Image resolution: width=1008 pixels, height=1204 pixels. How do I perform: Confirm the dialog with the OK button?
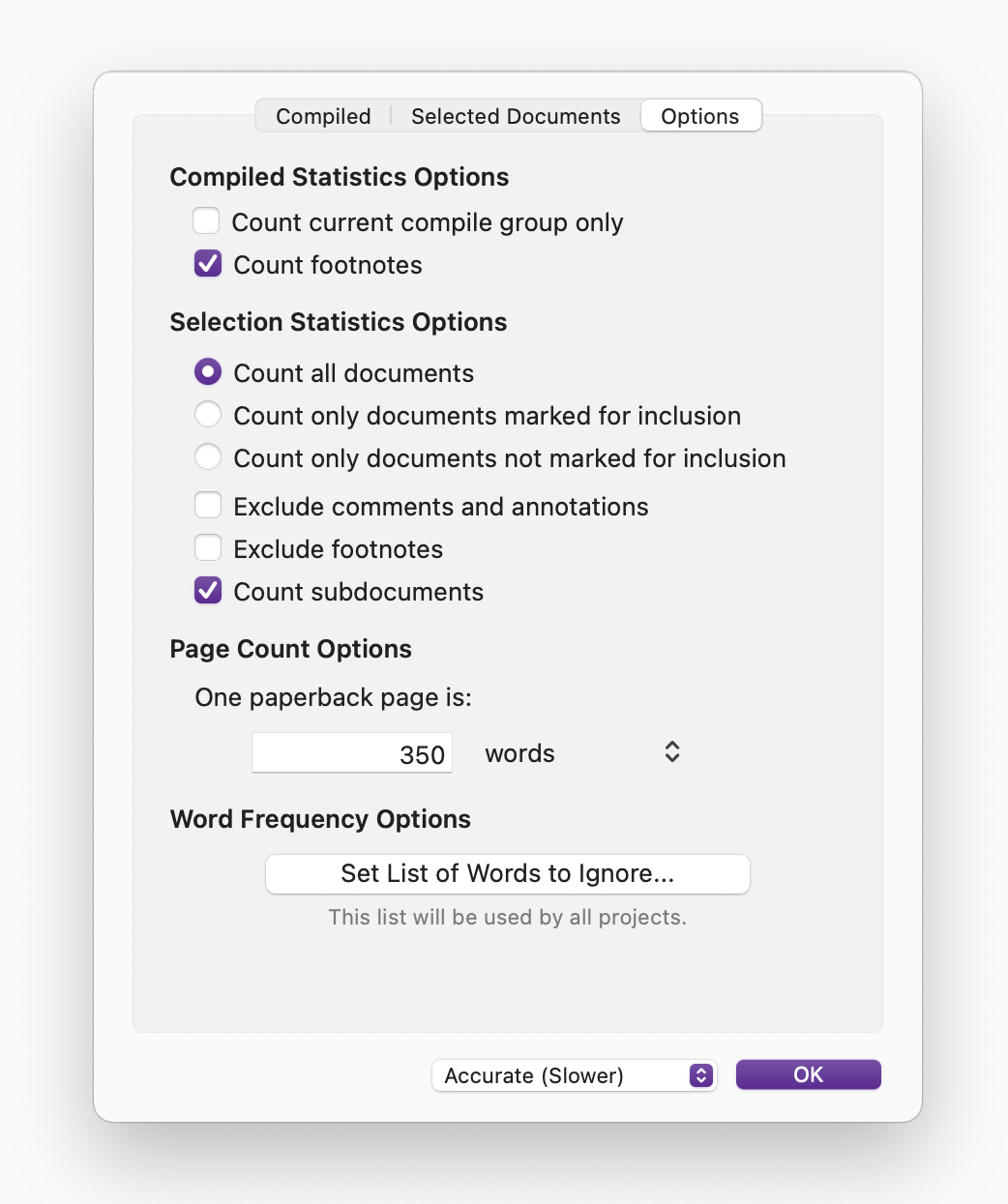coord(808,1074)
